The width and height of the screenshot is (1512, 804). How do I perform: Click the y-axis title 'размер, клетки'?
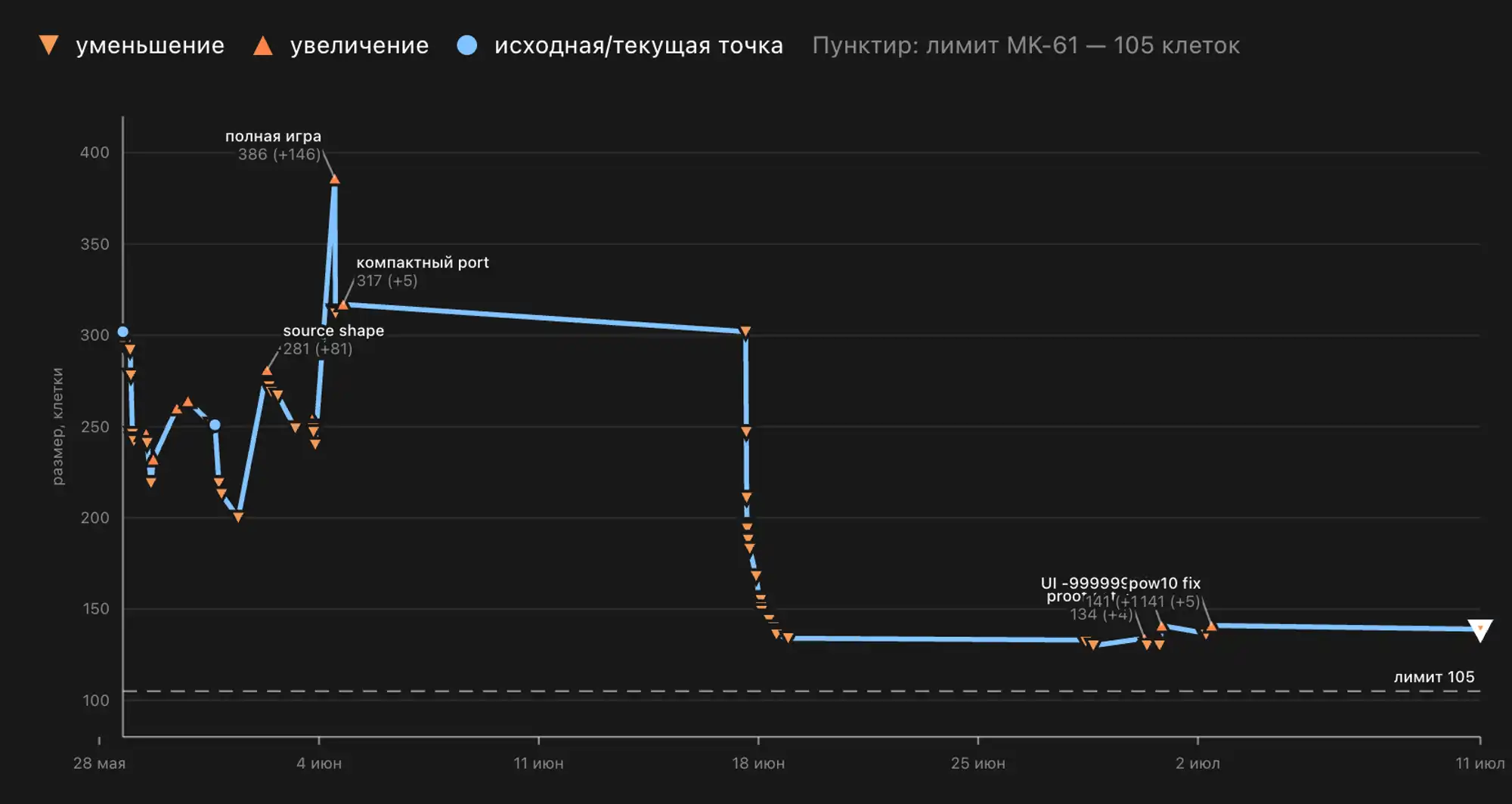click(57, 426)
